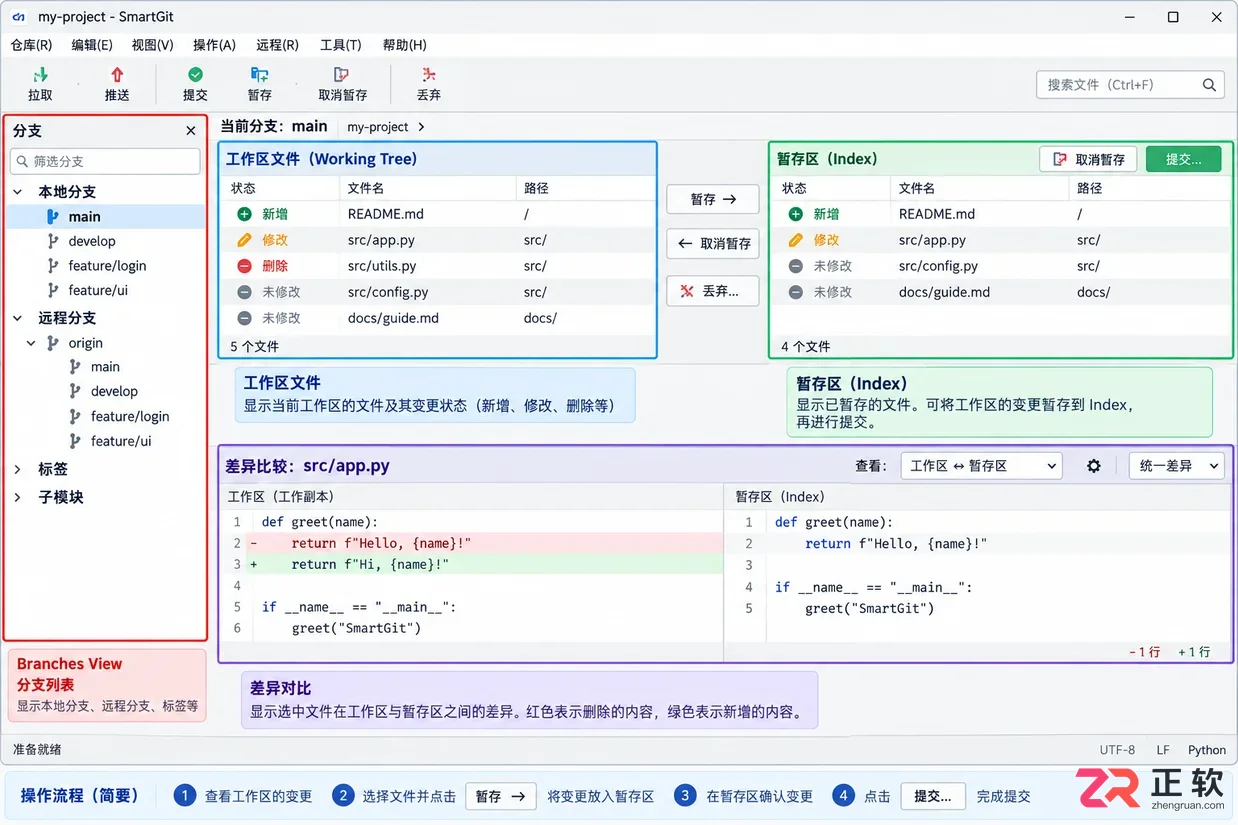Click the 搜索文件 search field
This screenshot has height=825, width=1238.
click(x=1130, y=85)
